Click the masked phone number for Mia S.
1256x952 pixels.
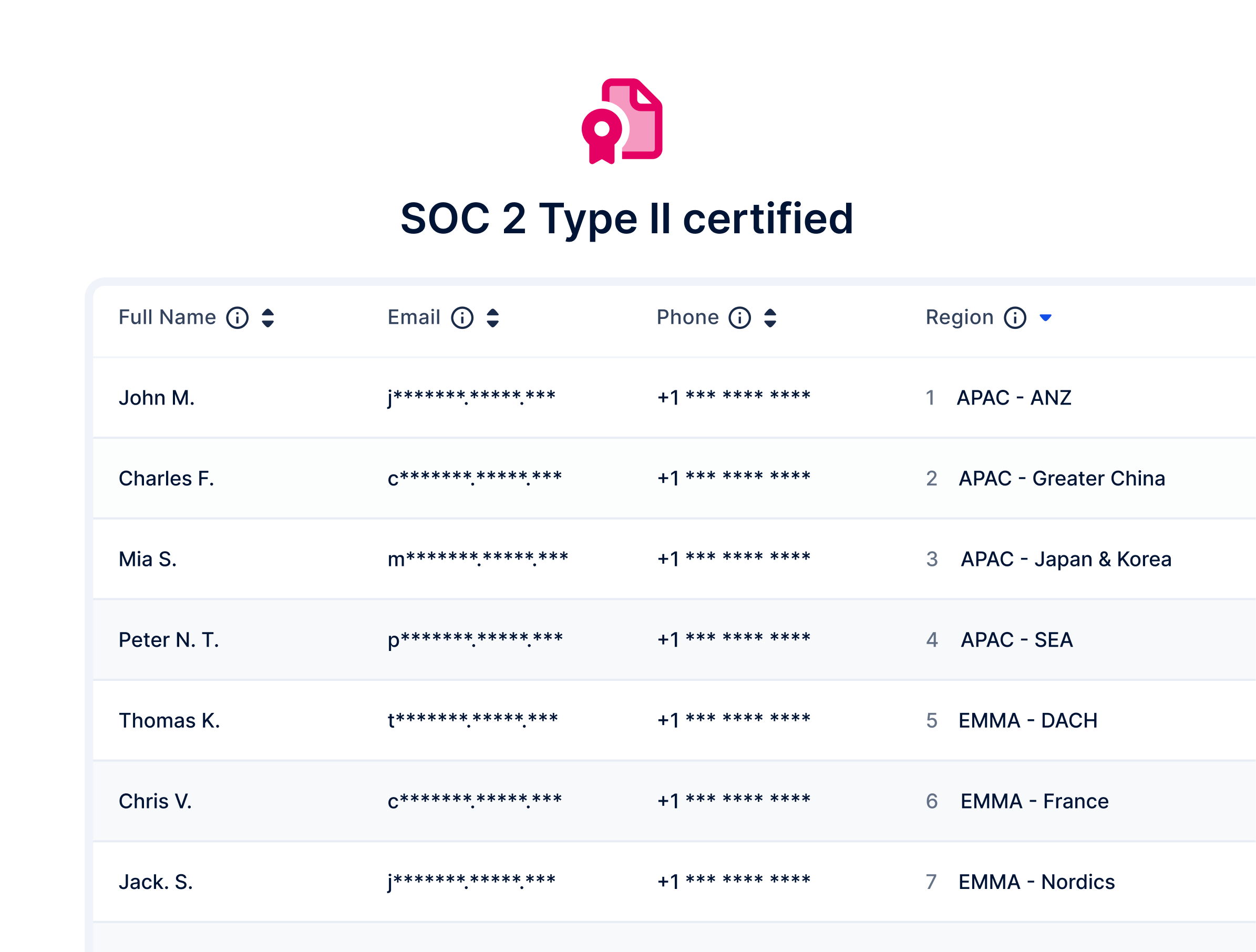(x=733, y=558)
